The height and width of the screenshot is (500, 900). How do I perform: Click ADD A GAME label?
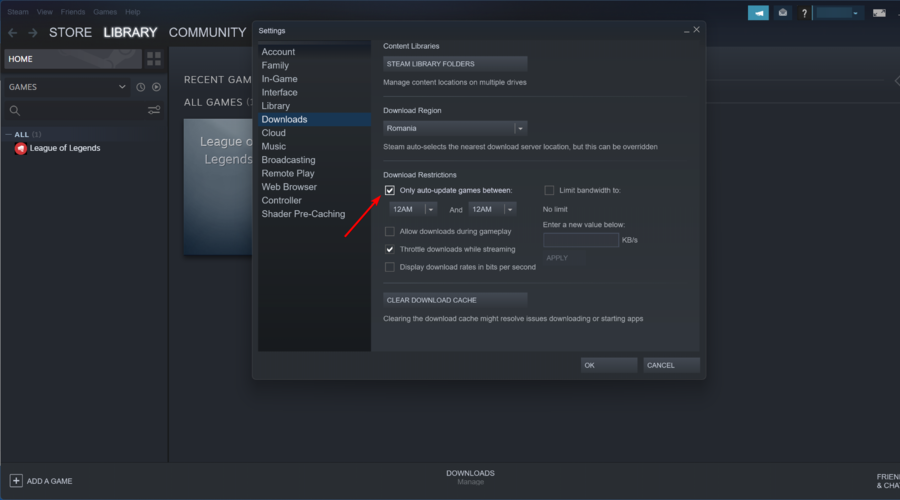click(x=49, y=481)
